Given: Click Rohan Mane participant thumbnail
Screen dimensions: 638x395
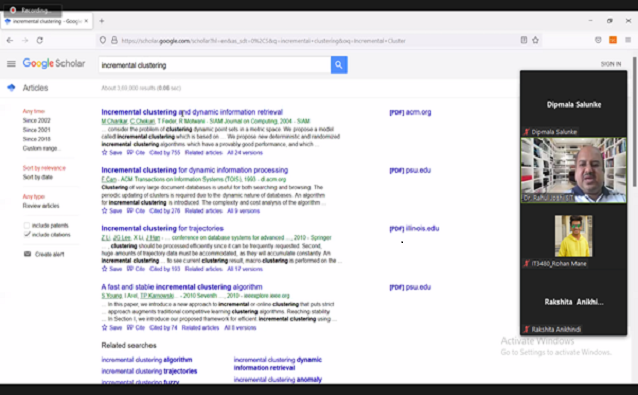Looking at the screenshot, I should (573, 236).
